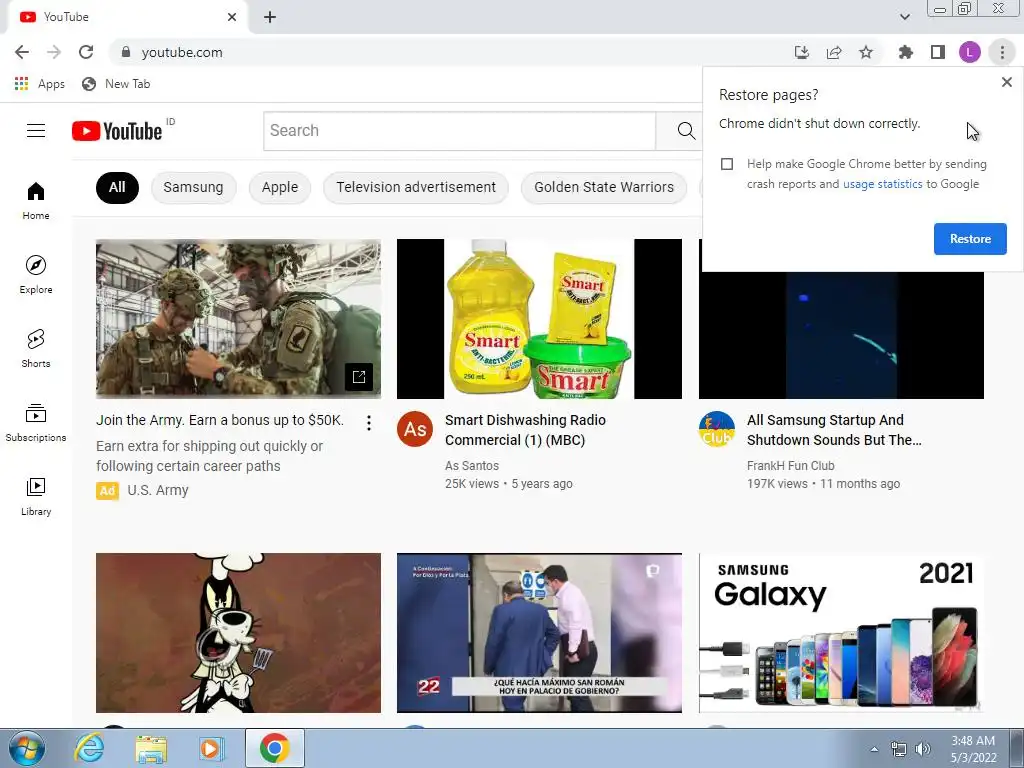Click Chrome icon in taskbar

point(274,748)
